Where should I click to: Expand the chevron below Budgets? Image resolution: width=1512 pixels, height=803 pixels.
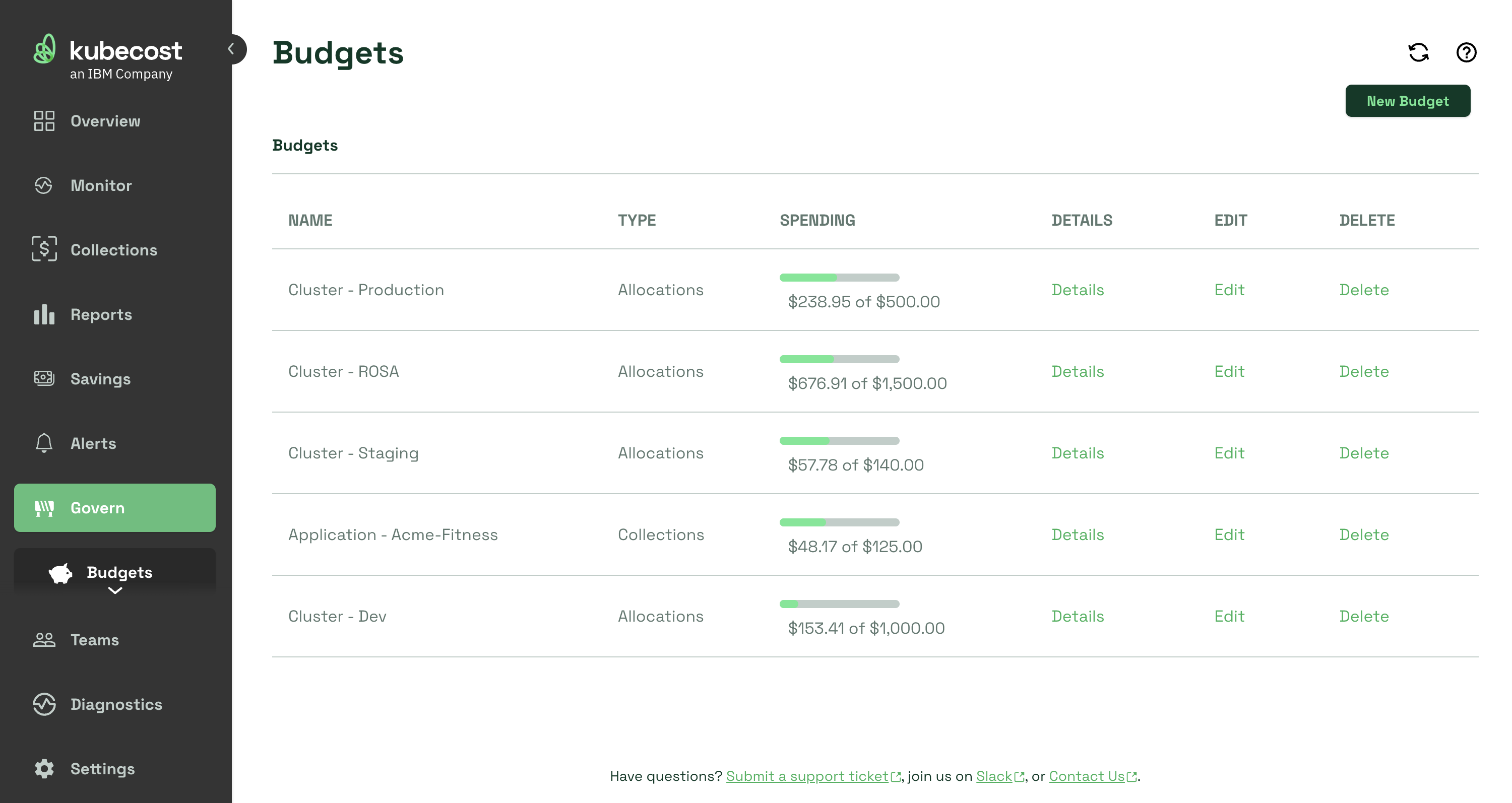point(115,591)
